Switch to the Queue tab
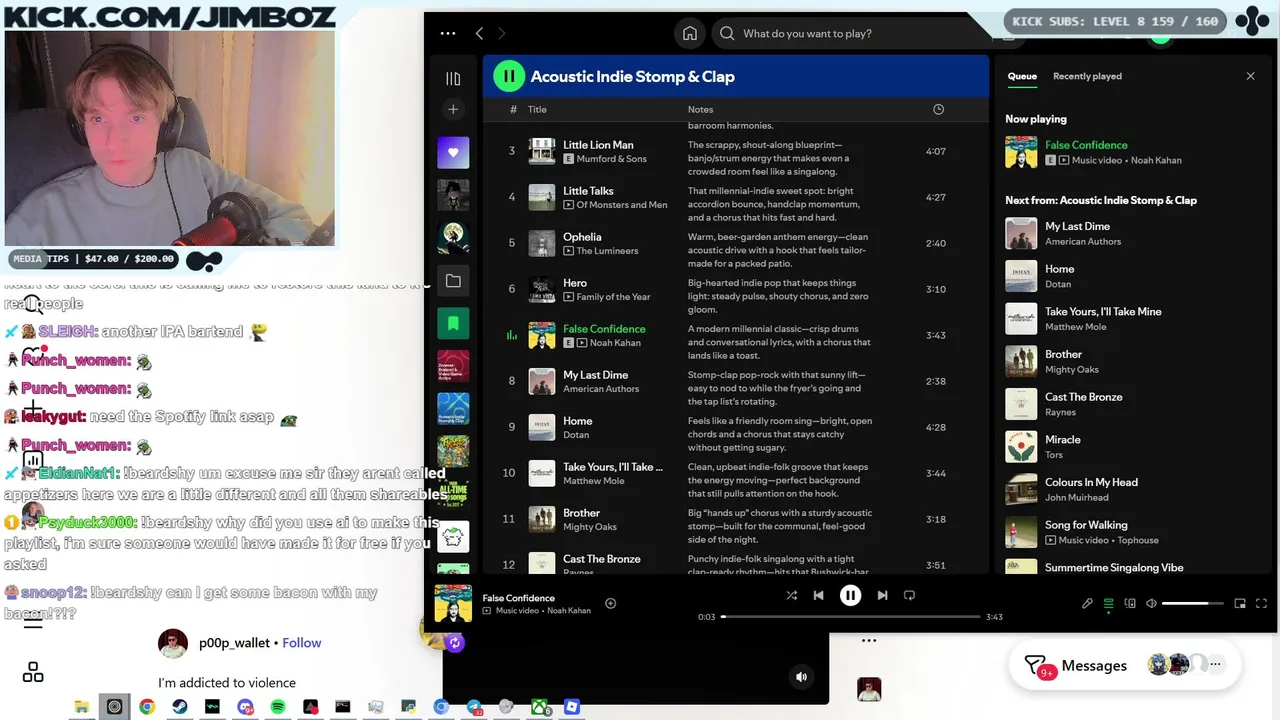 point(1022,76)
